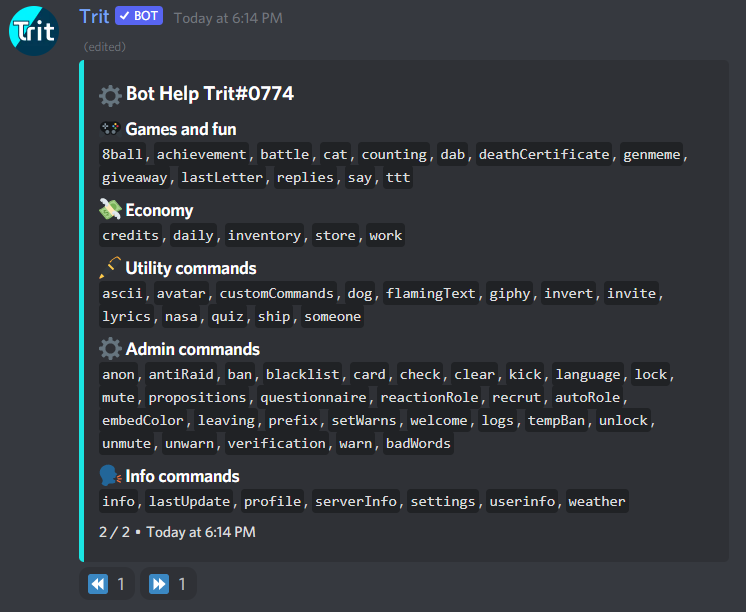Click the weather command tag
Screen dimensions: 746x612
pyautogui.click(x=597, y=501)
